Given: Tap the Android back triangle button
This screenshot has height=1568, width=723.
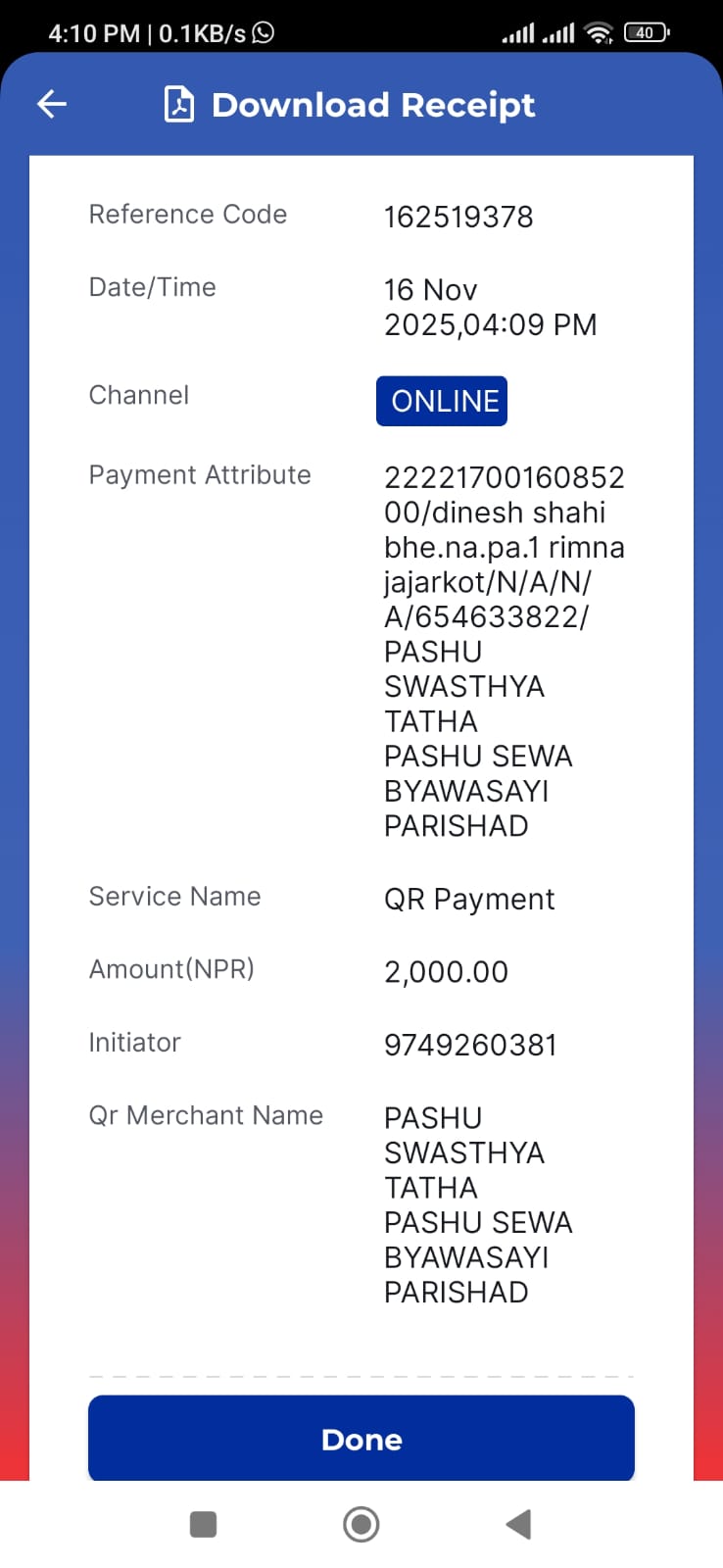Looking at the screenshot, I should click(518, 1524).
